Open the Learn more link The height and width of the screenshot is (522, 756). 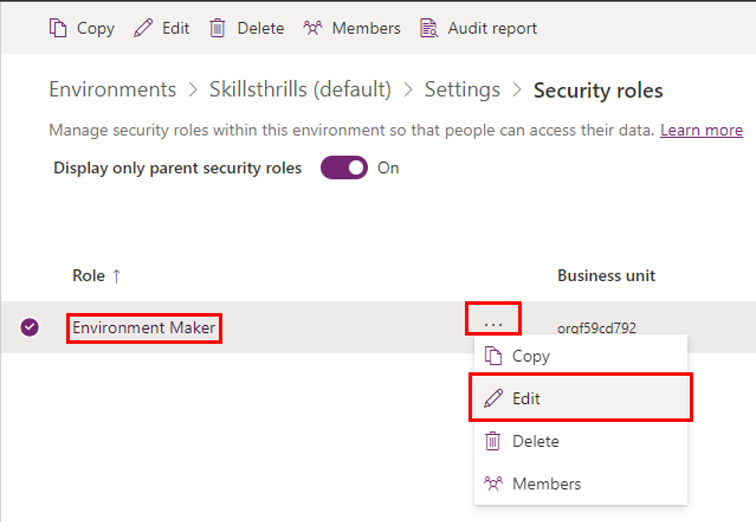701,130
